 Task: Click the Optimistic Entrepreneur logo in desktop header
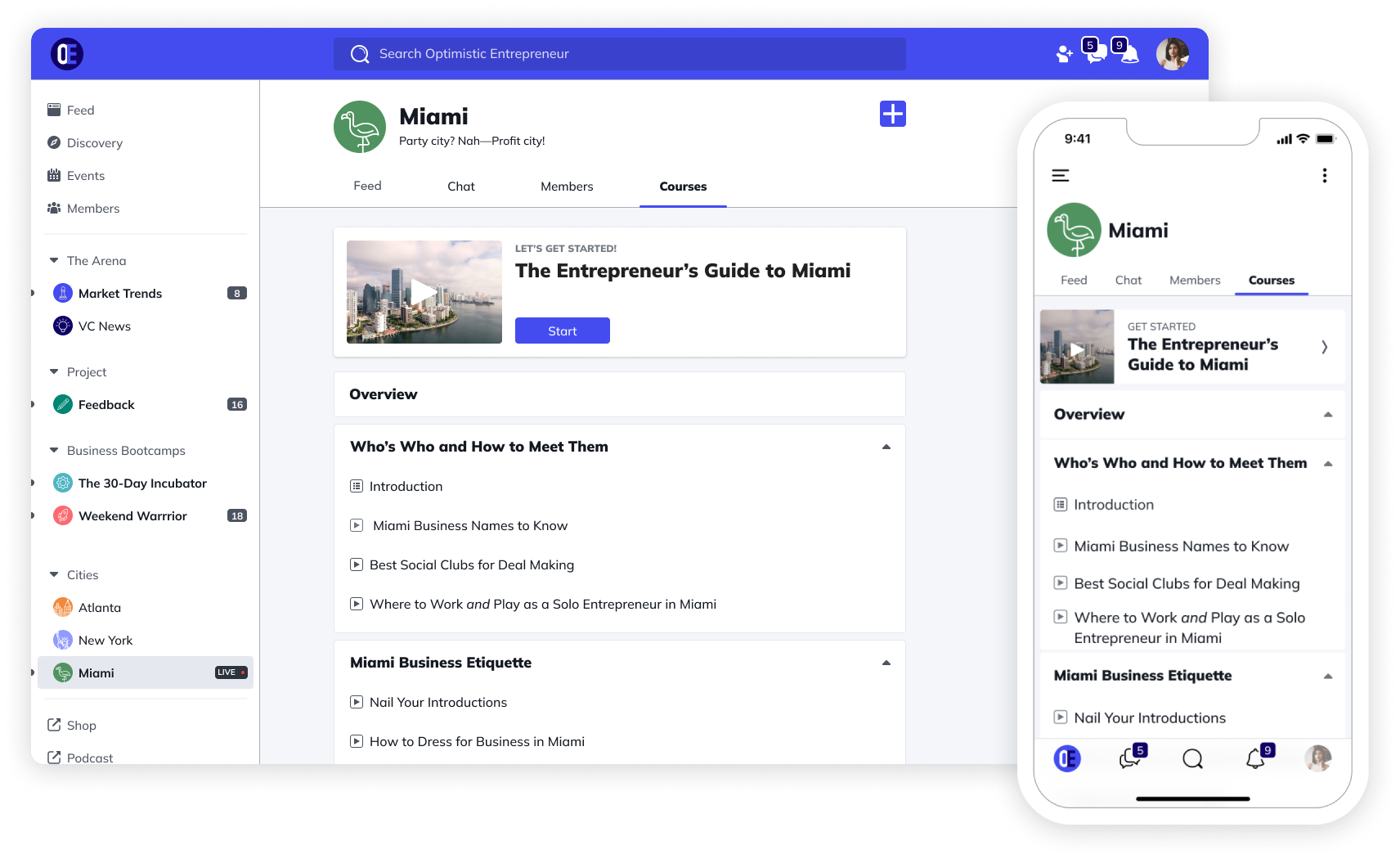pyautogui.click(x=67, y=54)
